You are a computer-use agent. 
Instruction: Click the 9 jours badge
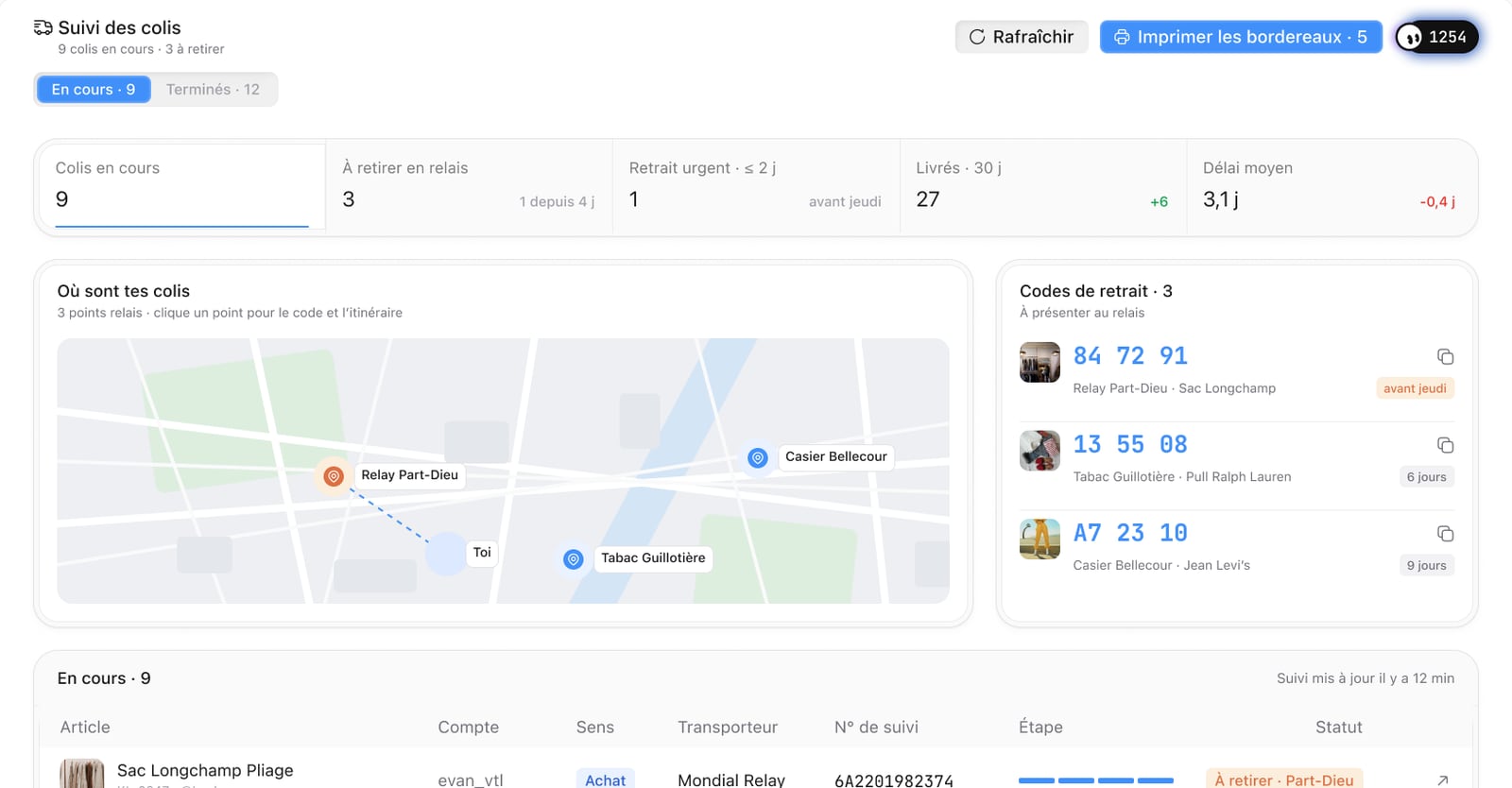click(x=1426, y=566)
